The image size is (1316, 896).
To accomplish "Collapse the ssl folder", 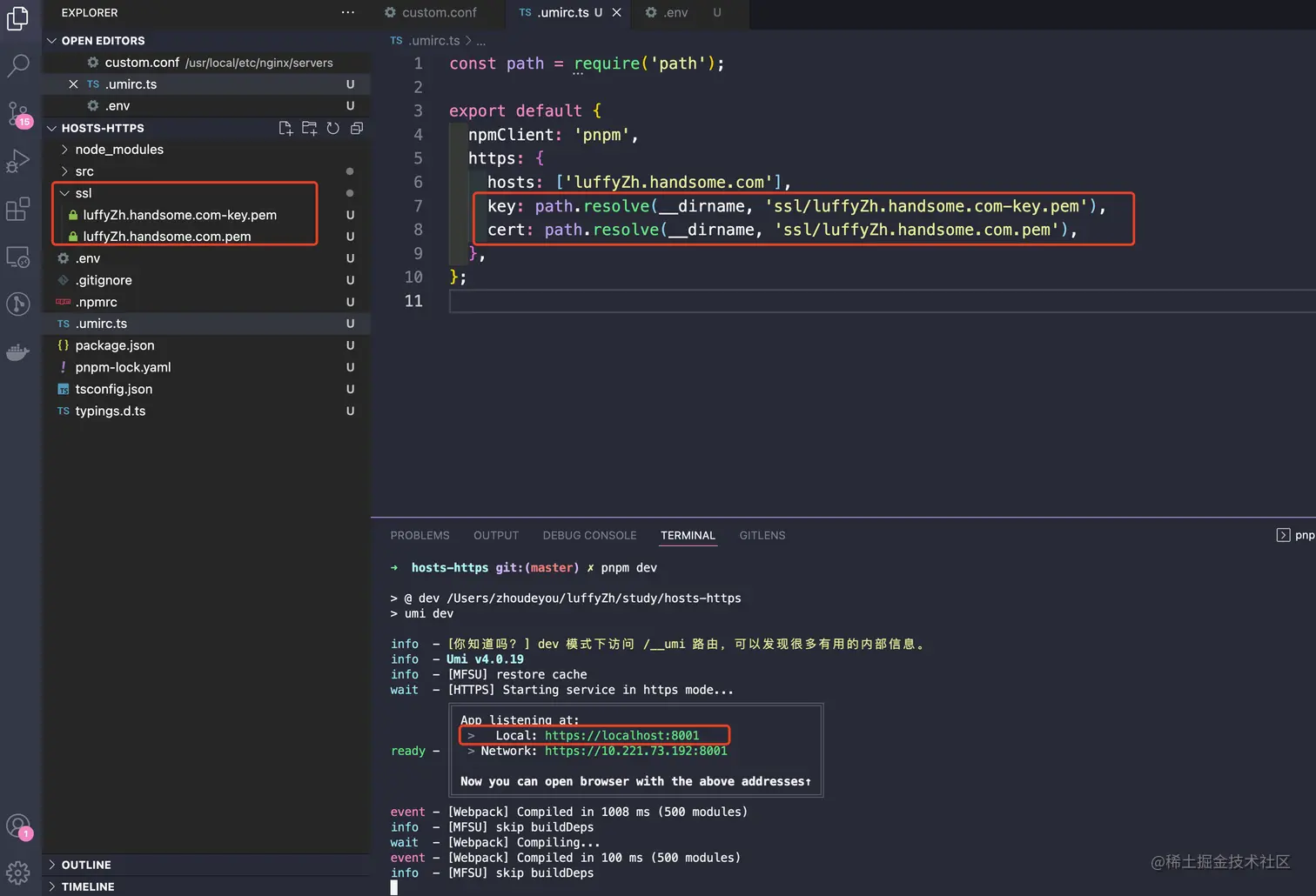I will (x=84, y=193).
